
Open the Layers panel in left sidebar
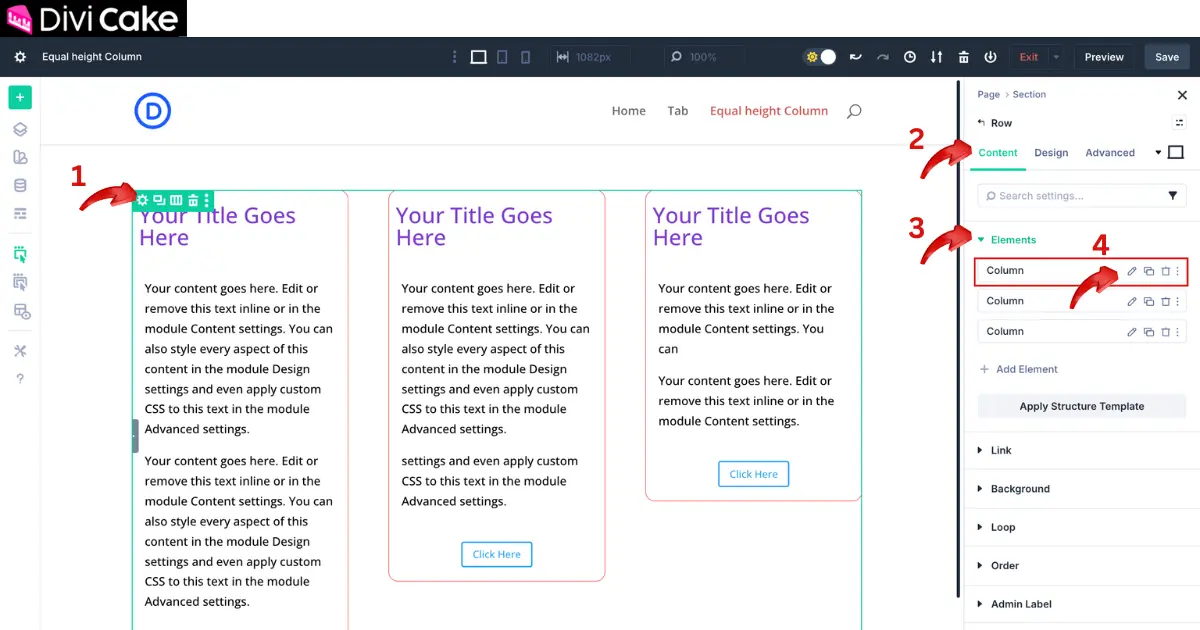pyautogui.click(x=20, y=129)
